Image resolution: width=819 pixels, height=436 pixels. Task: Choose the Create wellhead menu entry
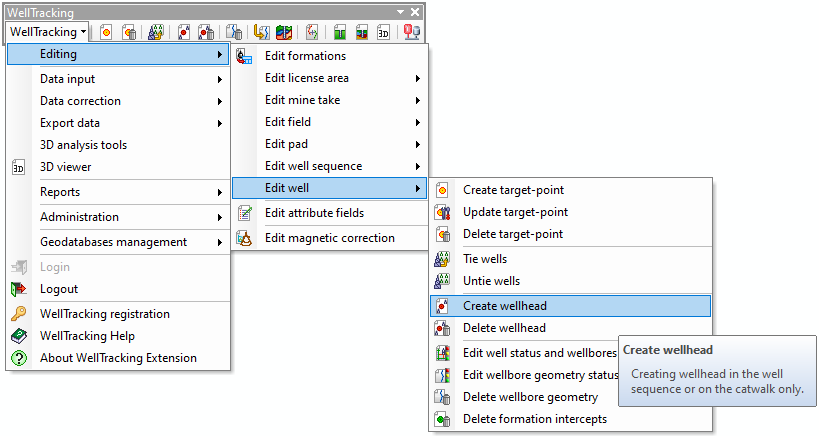pos(570,306)
